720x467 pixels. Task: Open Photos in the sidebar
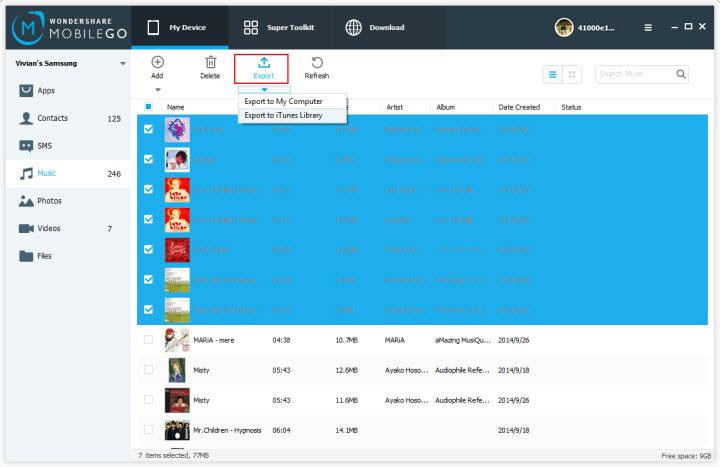pyautogui.click(x=69, y=201)
